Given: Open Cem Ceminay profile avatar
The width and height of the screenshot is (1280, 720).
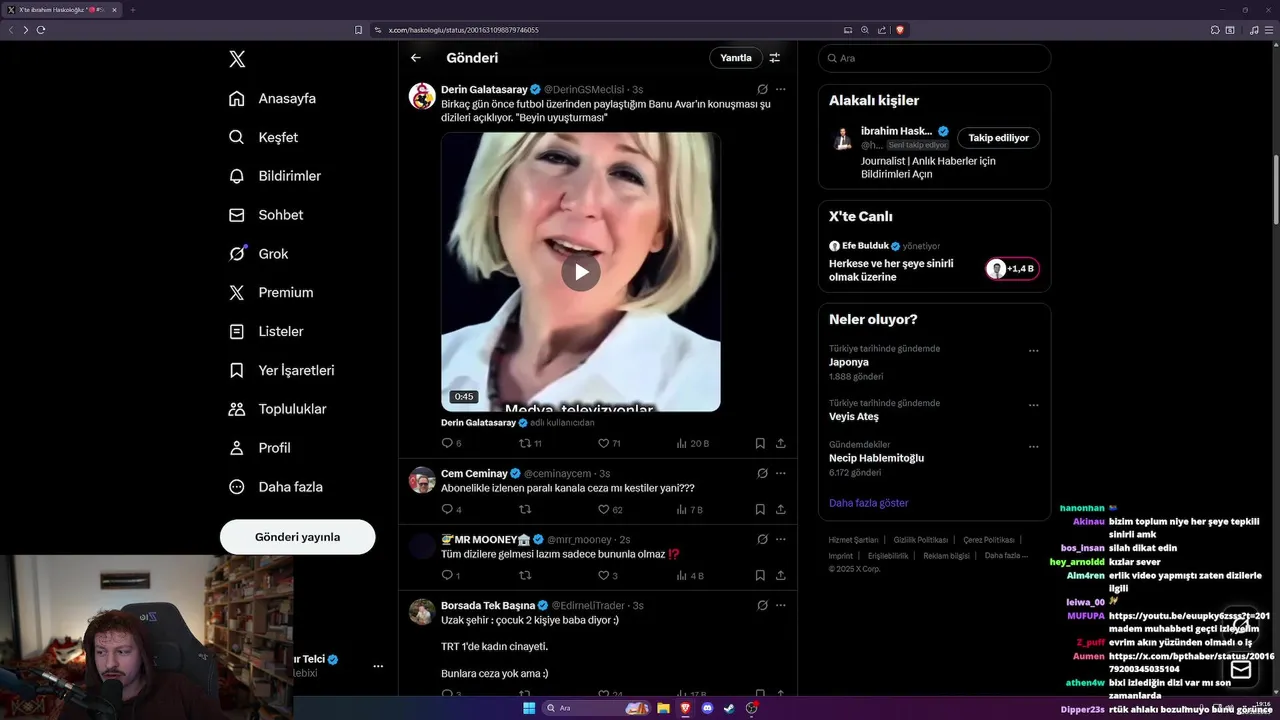Looking at the screenshot, I should (x=422, y=480).
